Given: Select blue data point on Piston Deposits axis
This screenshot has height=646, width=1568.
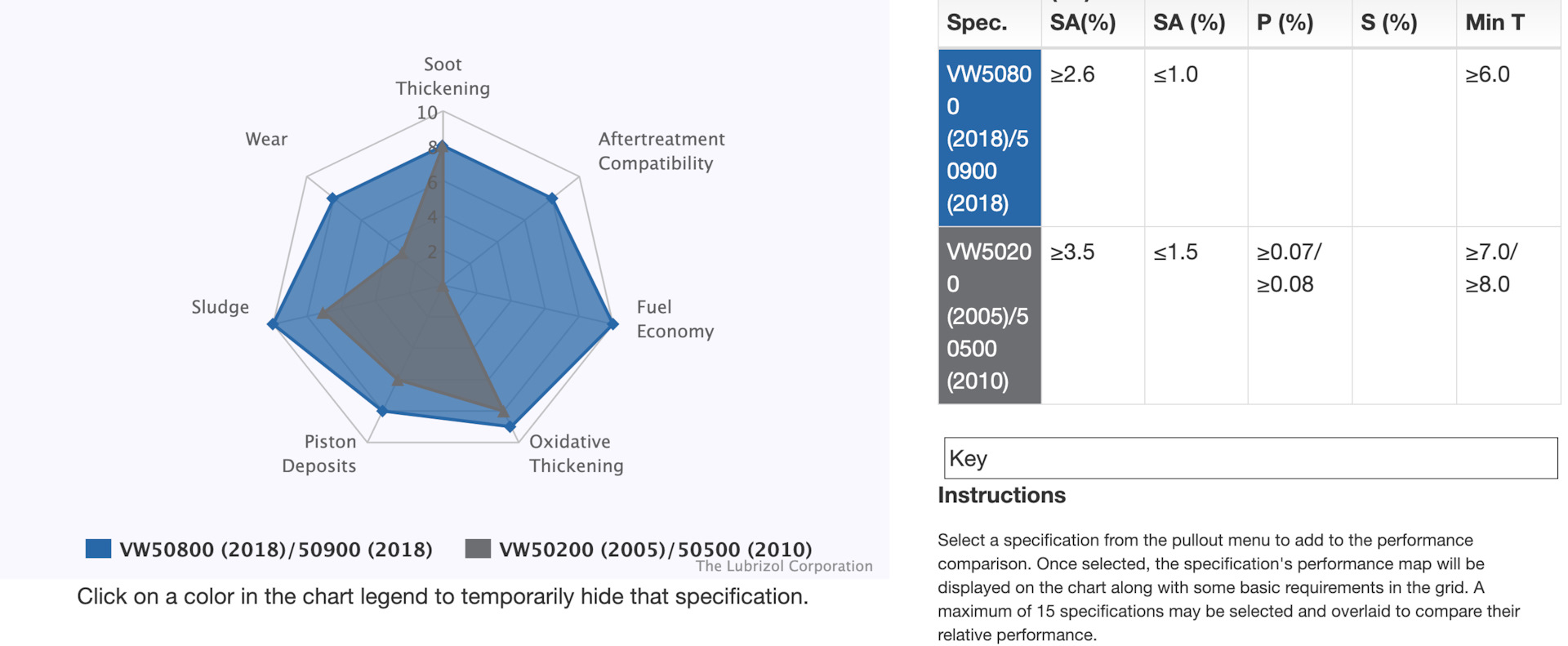Looking at the screenshot, I should (x=381, y=411).
